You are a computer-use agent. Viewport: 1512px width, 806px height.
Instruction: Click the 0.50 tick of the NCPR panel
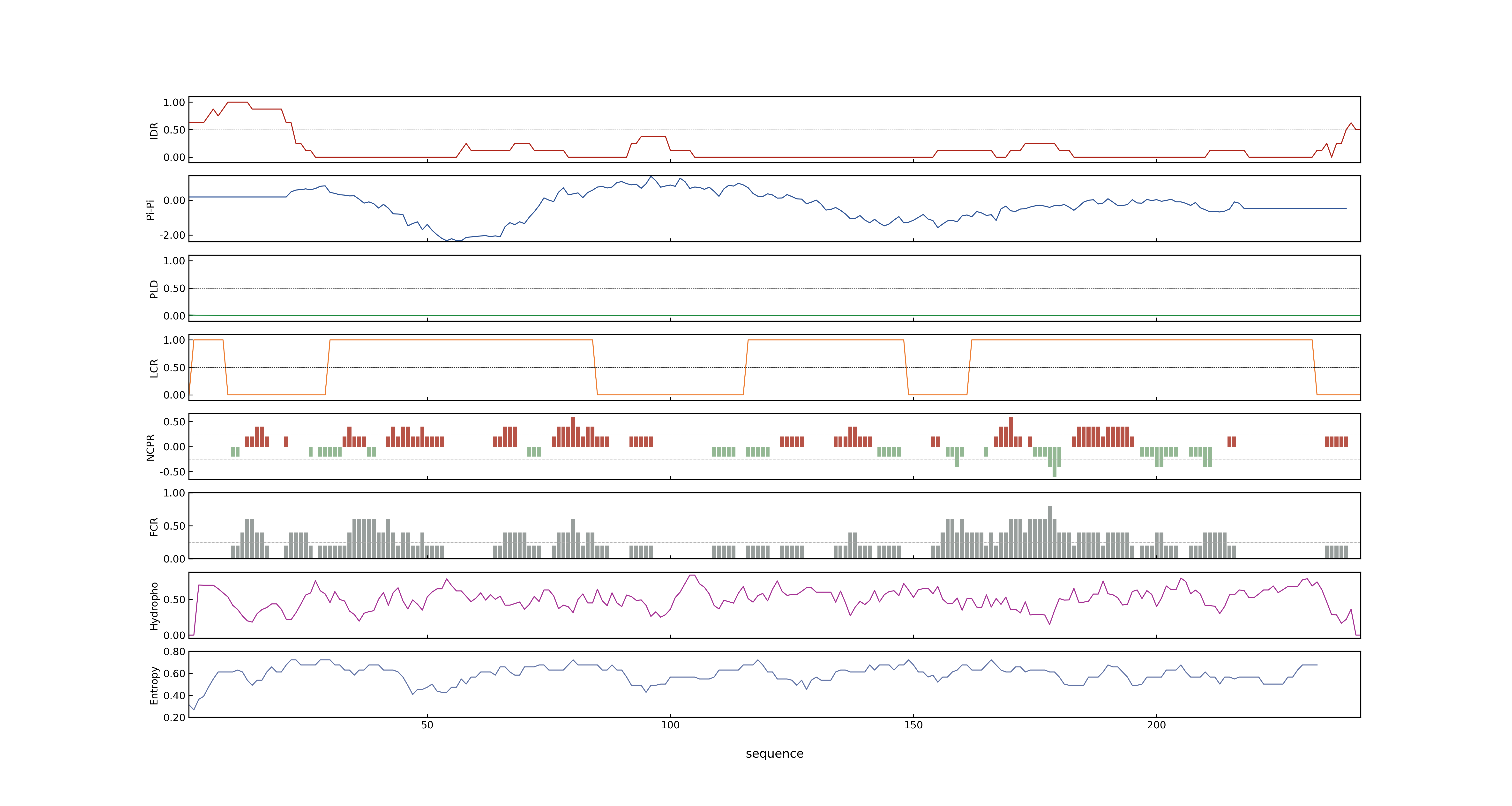click(174, 422)
